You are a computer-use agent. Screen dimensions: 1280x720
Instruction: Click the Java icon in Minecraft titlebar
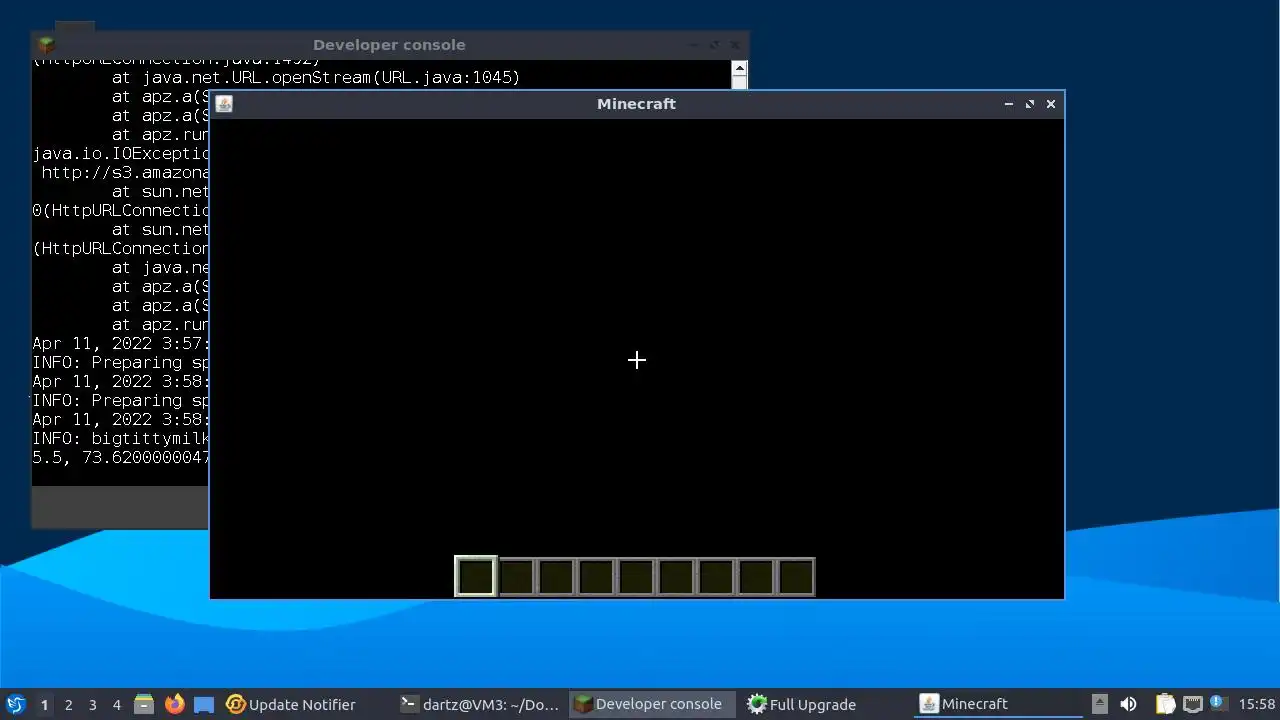click(224, 104)
